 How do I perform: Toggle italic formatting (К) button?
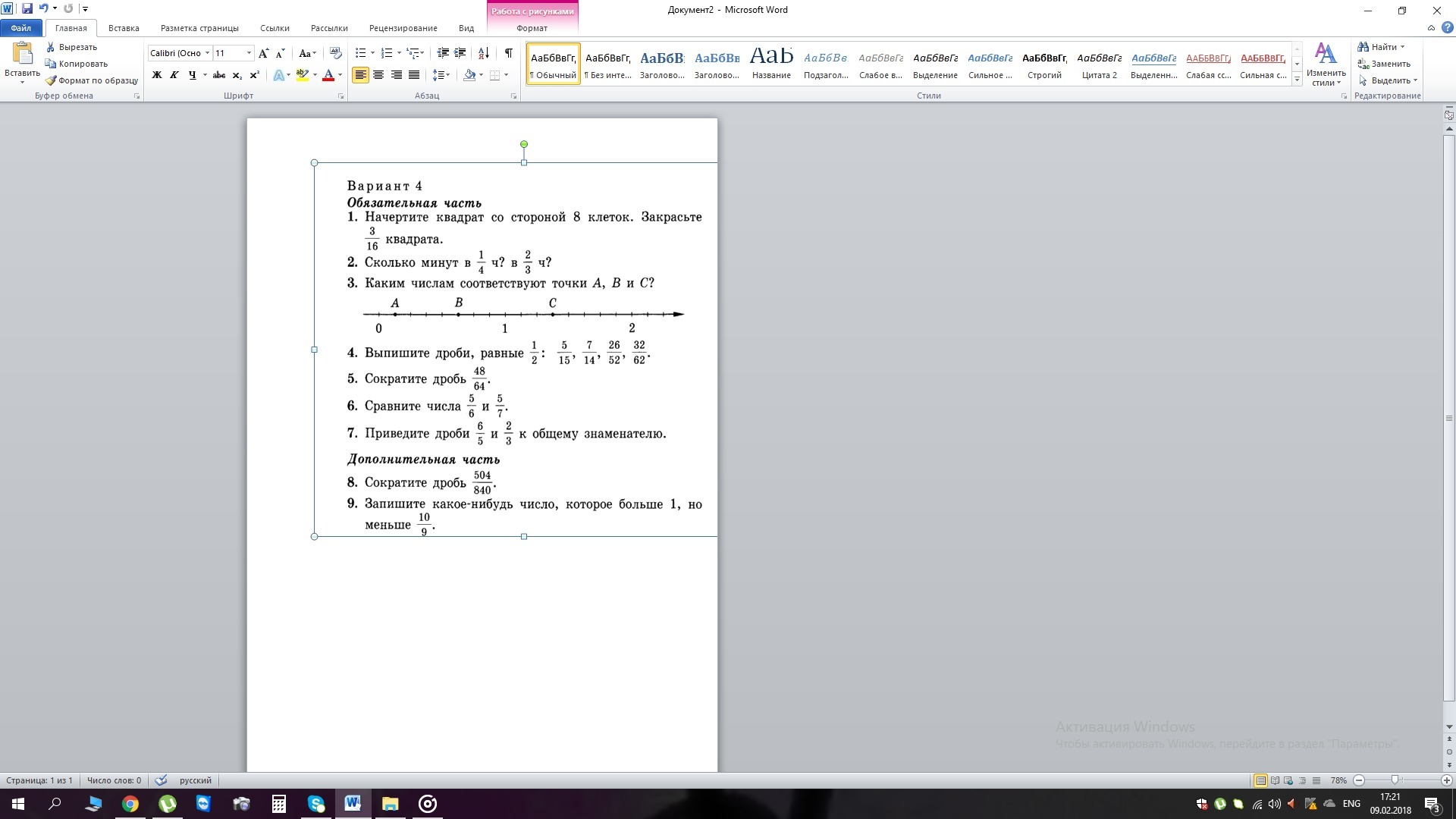(x=174, y=75)
